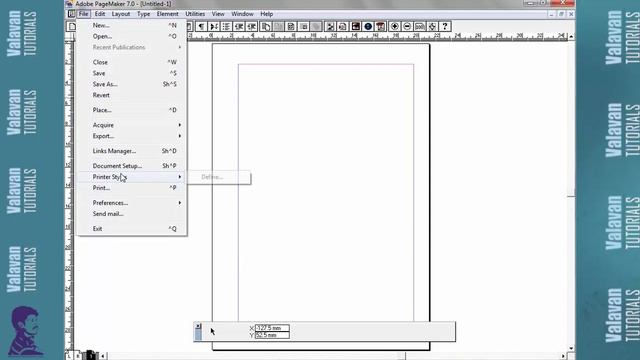Viewport: 640px width, 360px height.
Task: Expand the Printer Styles submenu arrow
Action: click(x=180, y=177)
